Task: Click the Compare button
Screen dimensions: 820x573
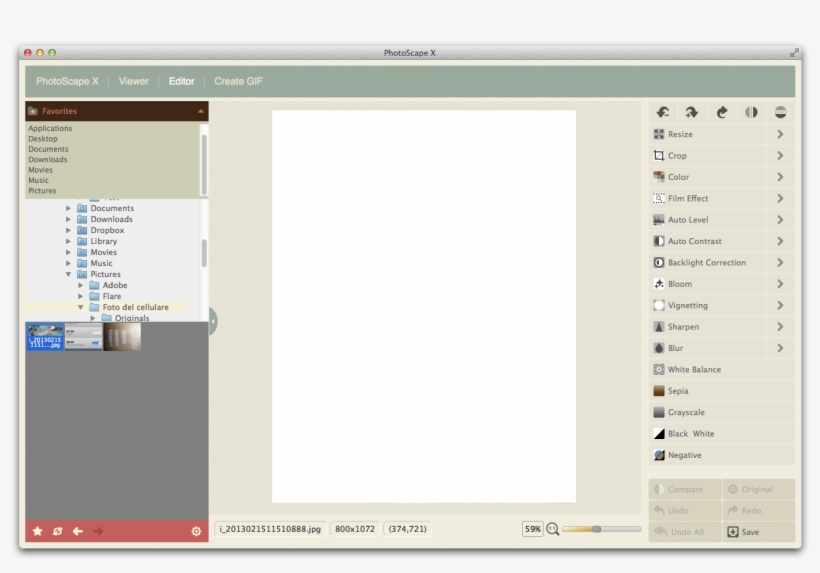Action: click(686, 489)
